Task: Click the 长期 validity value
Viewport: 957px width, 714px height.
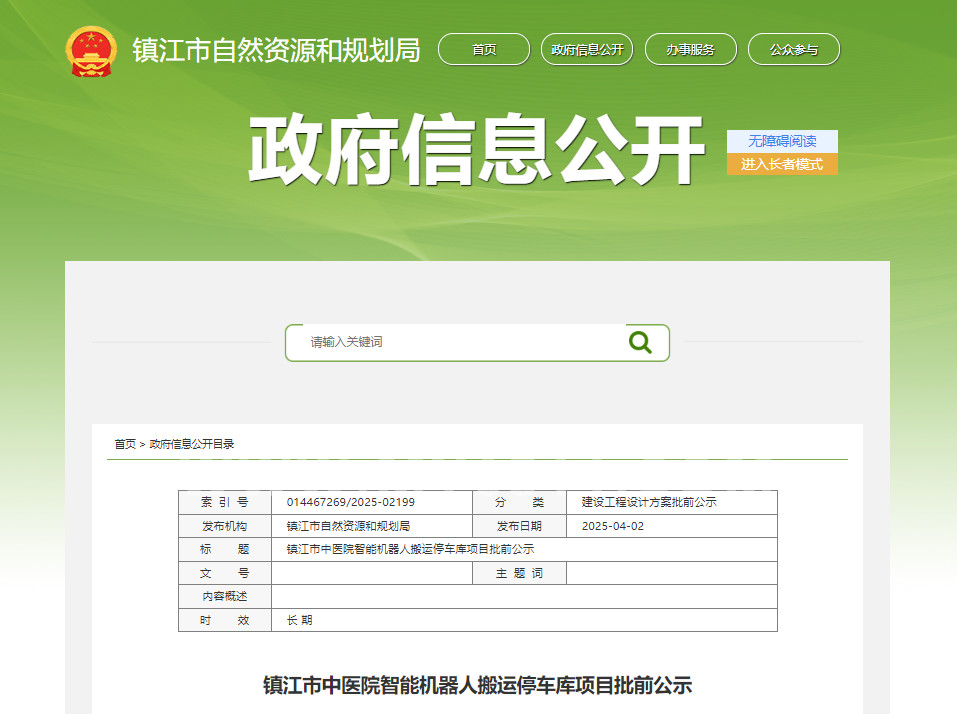Action: click(299, 620)
